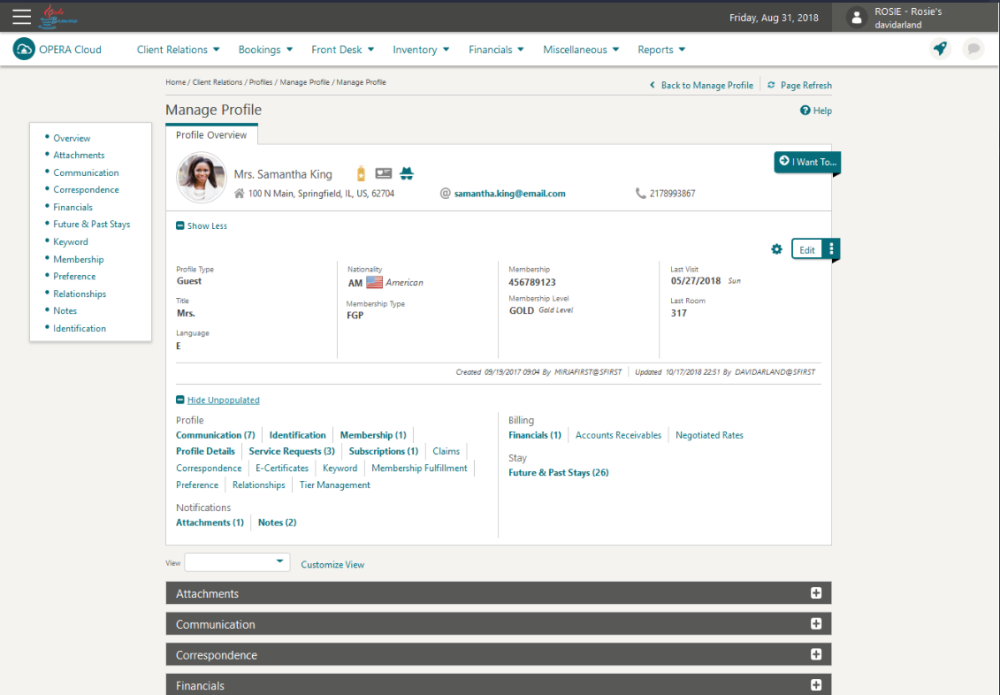Screen dimensions: 1000x695
Task: Open Notes (2) link
Action: tap(277, 522)
